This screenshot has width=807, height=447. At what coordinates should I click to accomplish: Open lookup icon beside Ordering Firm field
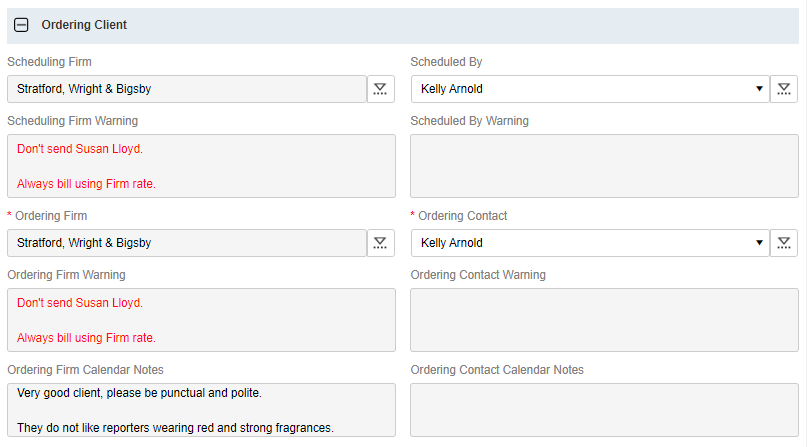click(380, 243)
